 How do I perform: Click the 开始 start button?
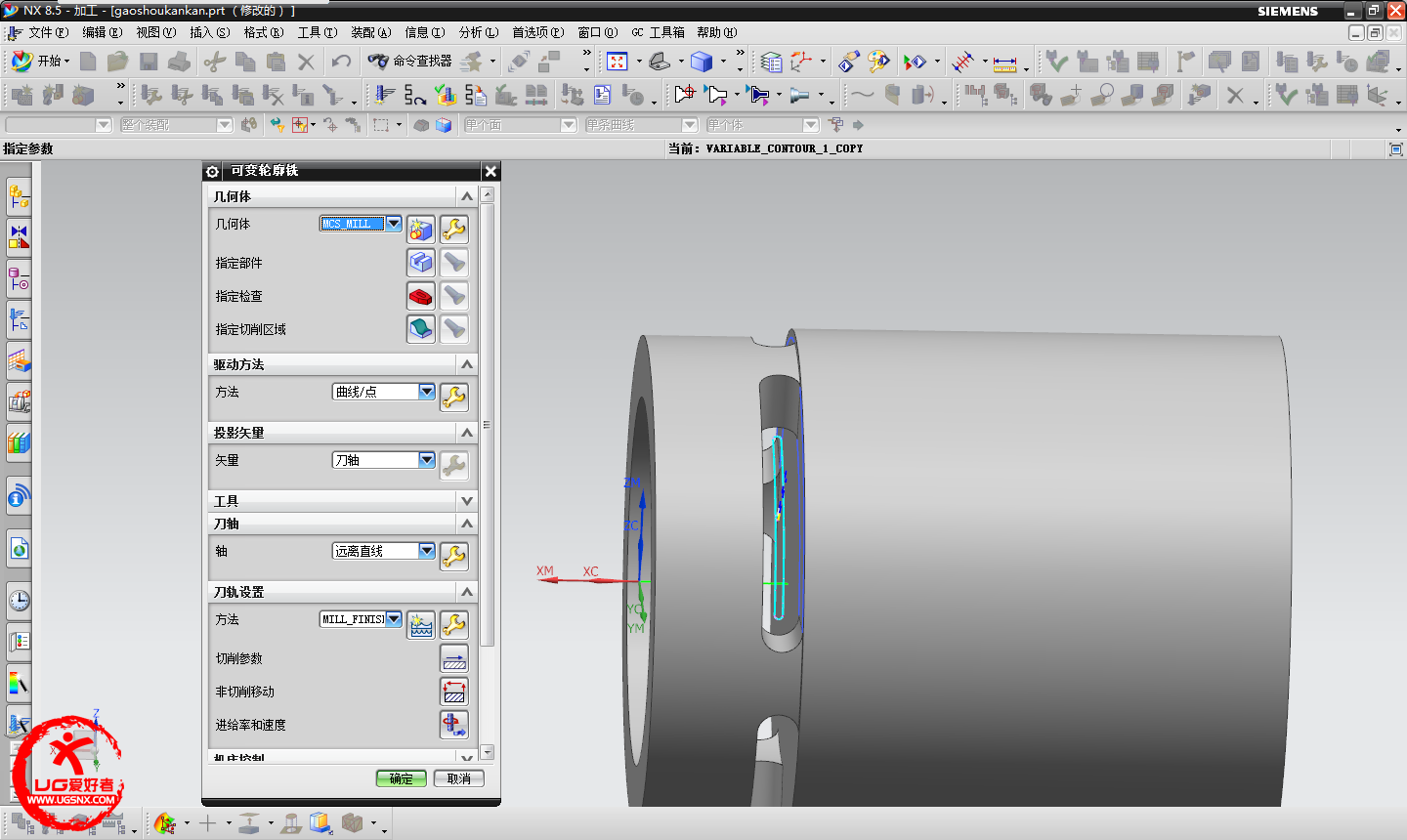[39, 61]
